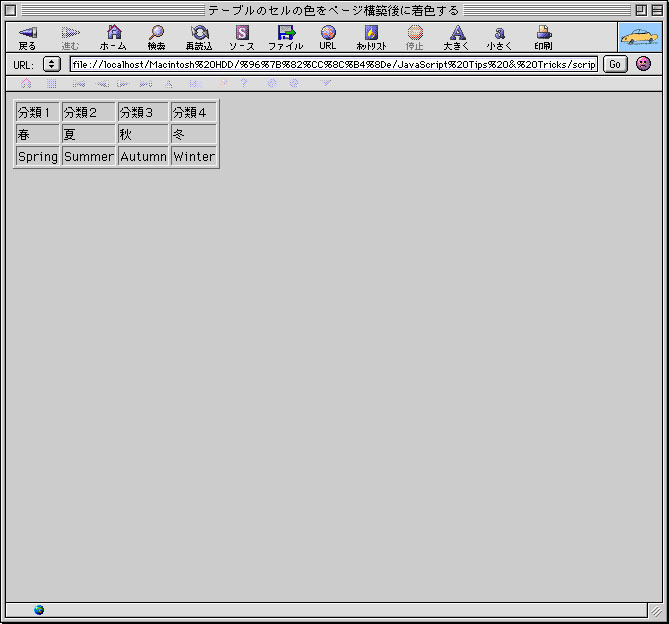Click the File (ファイル) toolbar icon
669x624 pixels.
[285, 37]
